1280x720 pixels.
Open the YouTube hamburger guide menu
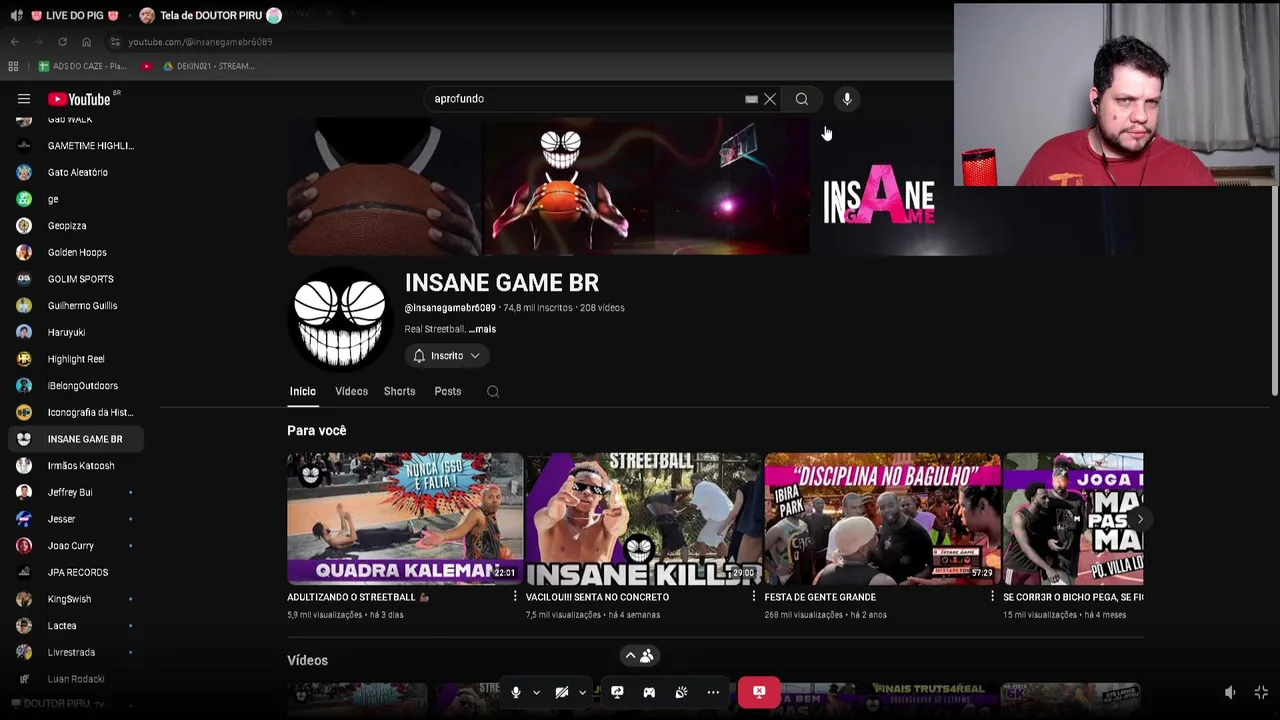(23, 99)
